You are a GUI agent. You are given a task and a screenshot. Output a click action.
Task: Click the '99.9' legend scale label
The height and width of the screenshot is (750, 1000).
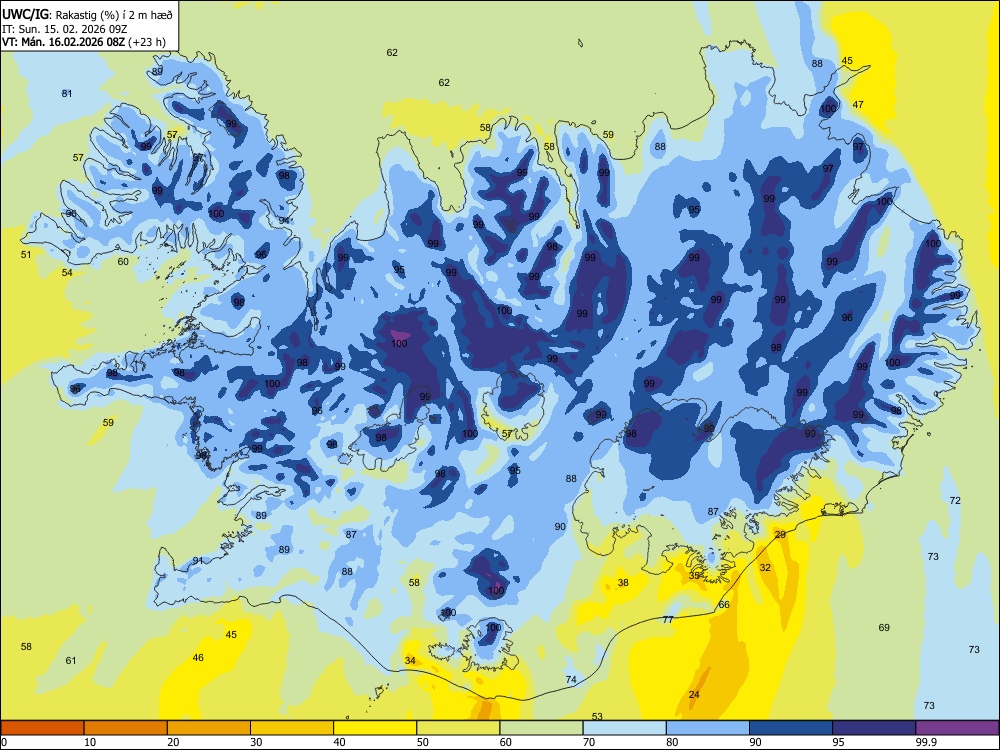(925, 742)
